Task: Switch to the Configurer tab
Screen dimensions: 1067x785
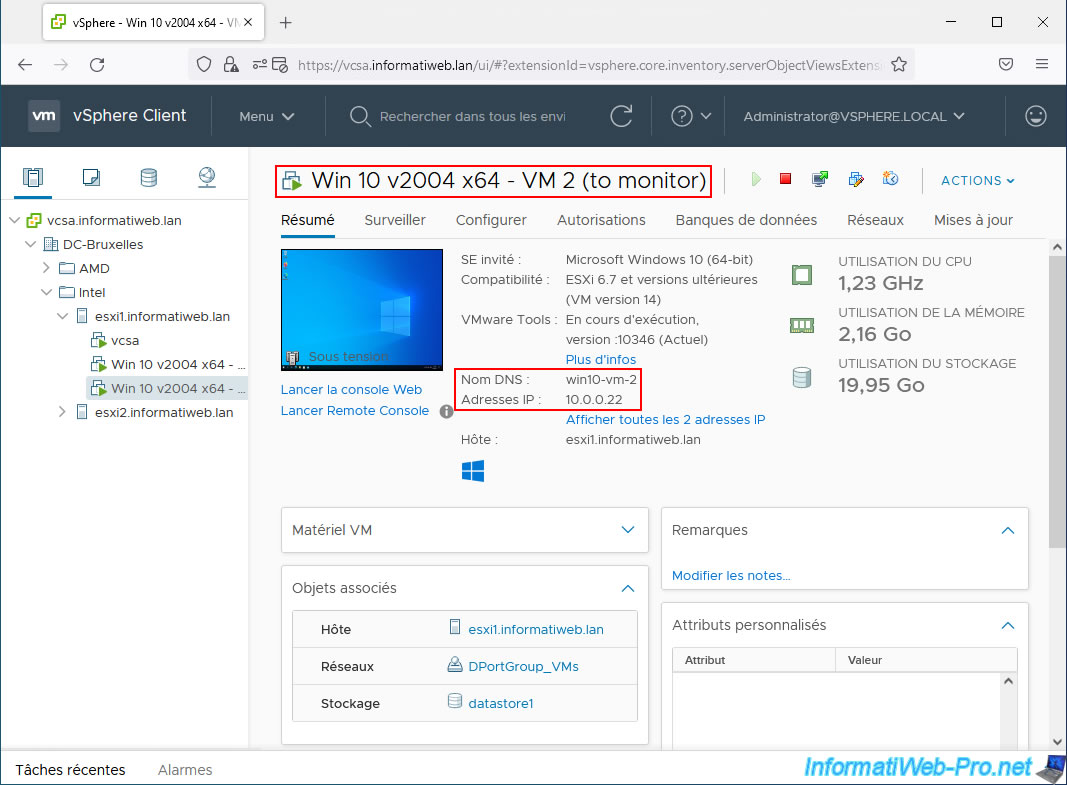Action: pos(491,220)
